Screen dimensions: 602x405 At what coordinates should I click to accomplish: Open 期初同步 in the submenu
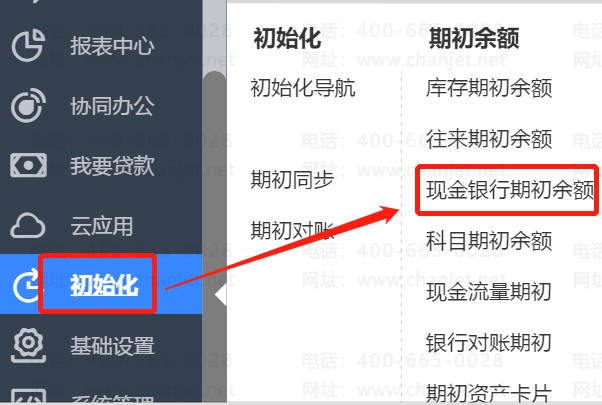point(292,180)
